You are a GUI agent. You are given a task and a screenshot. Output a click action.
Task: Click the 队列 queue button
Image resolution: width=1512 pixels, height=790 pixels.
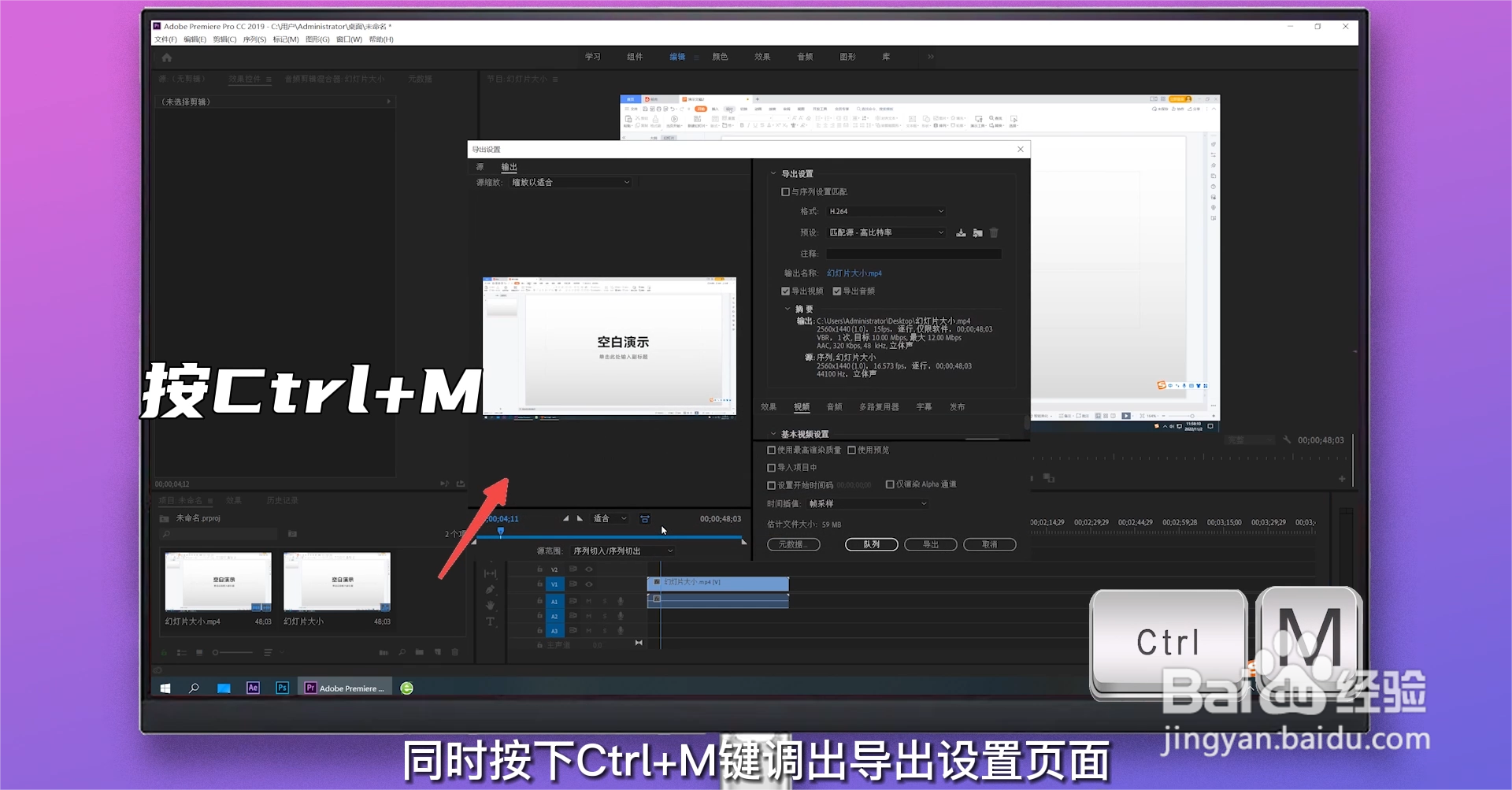(x=871, y=545)
